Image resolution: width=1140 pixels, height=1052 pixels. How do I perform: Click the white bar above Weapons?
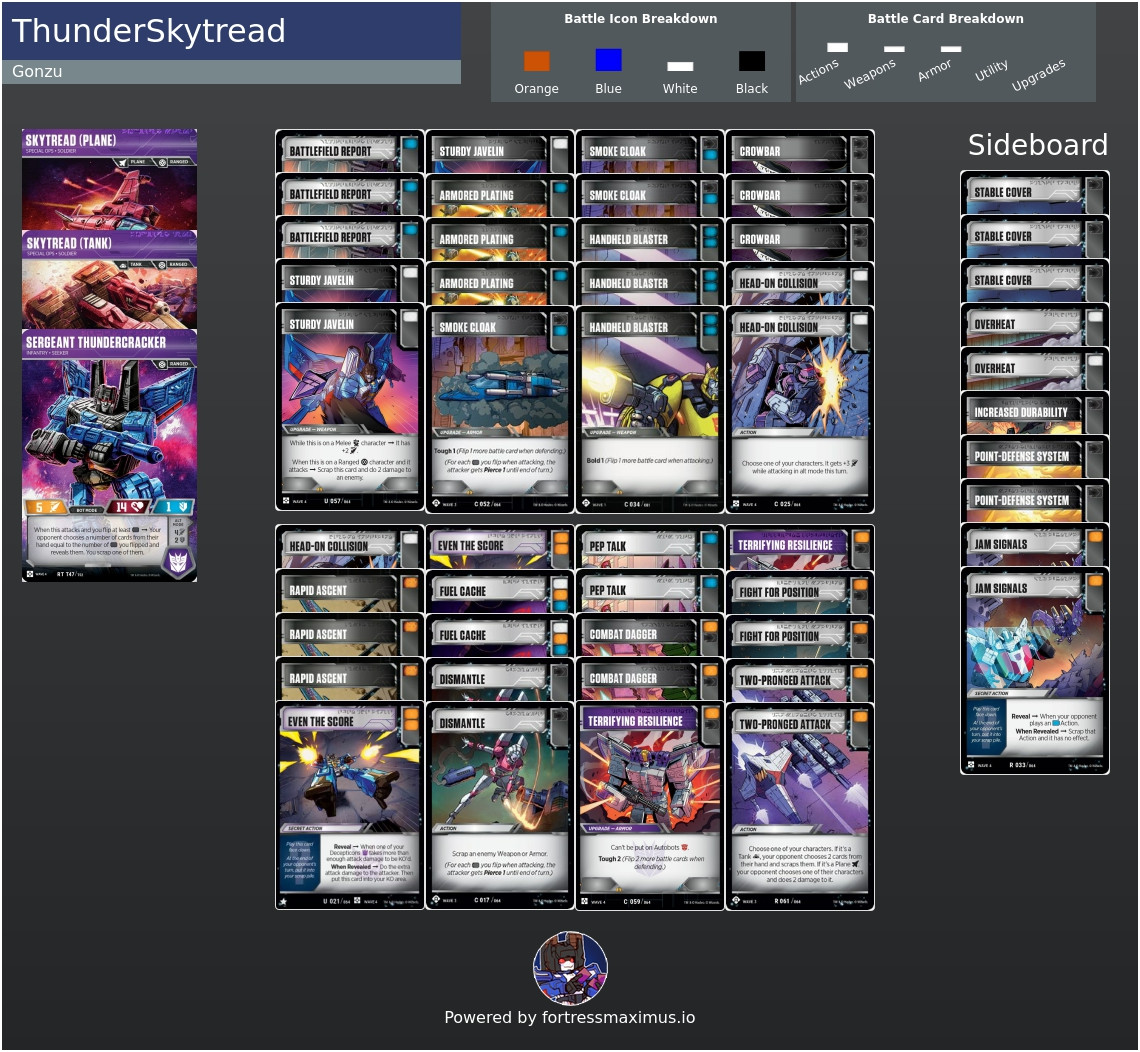894,49
